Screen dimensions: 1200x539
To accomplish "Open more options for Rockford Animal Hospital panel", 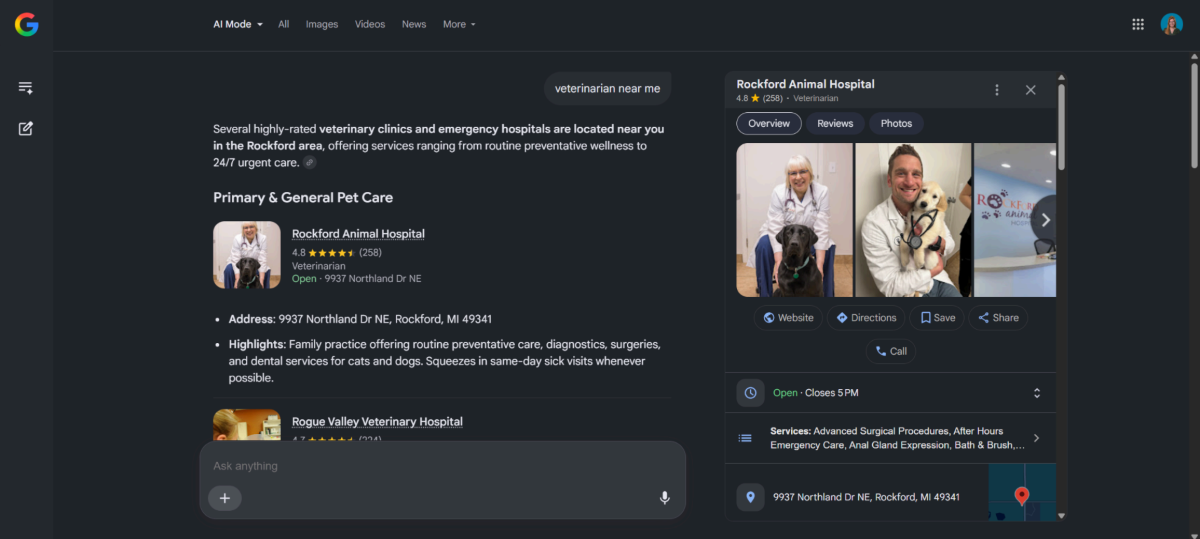I will pos(996,90).
